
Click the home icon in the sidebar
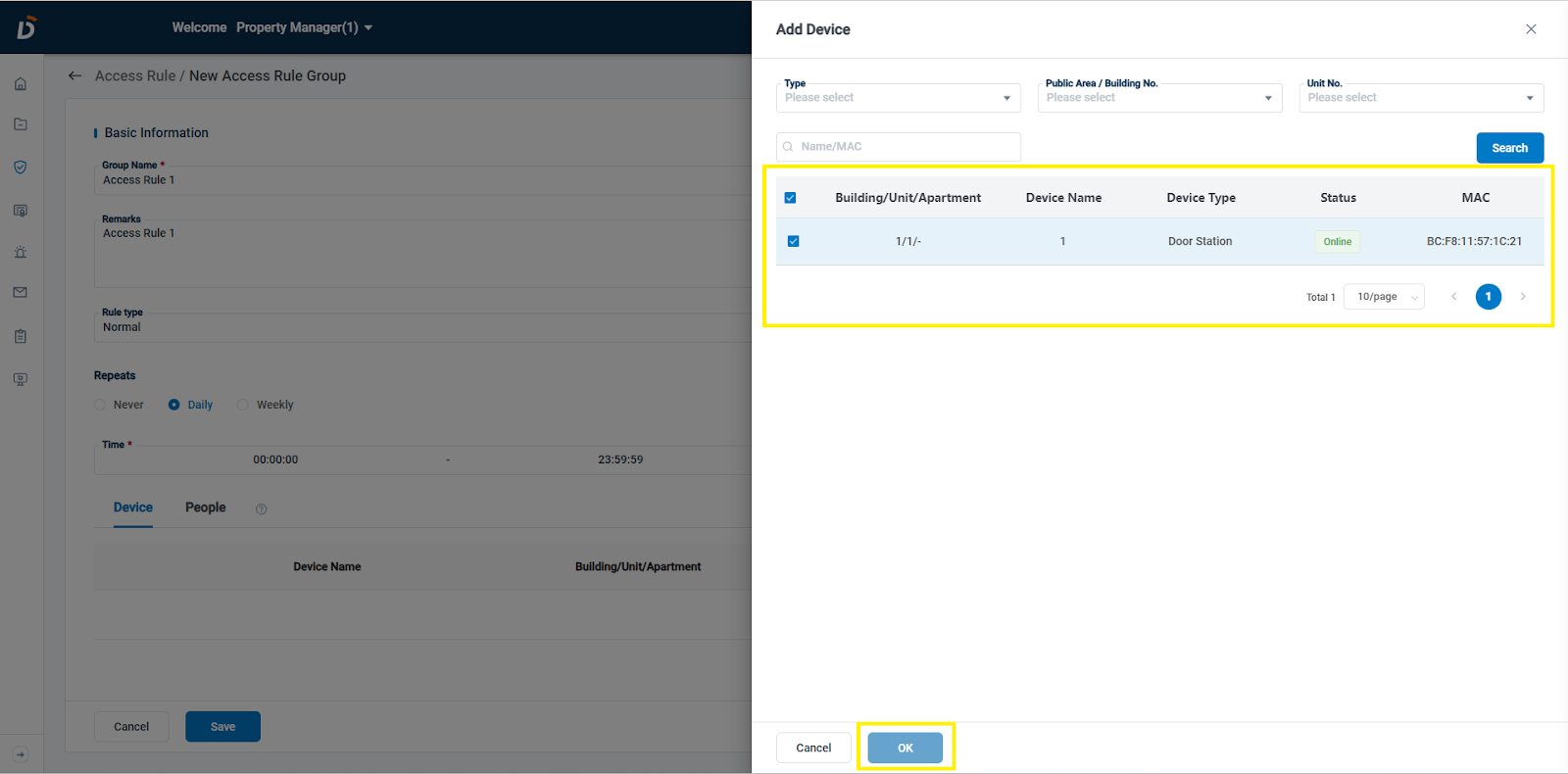click(21, 84)
